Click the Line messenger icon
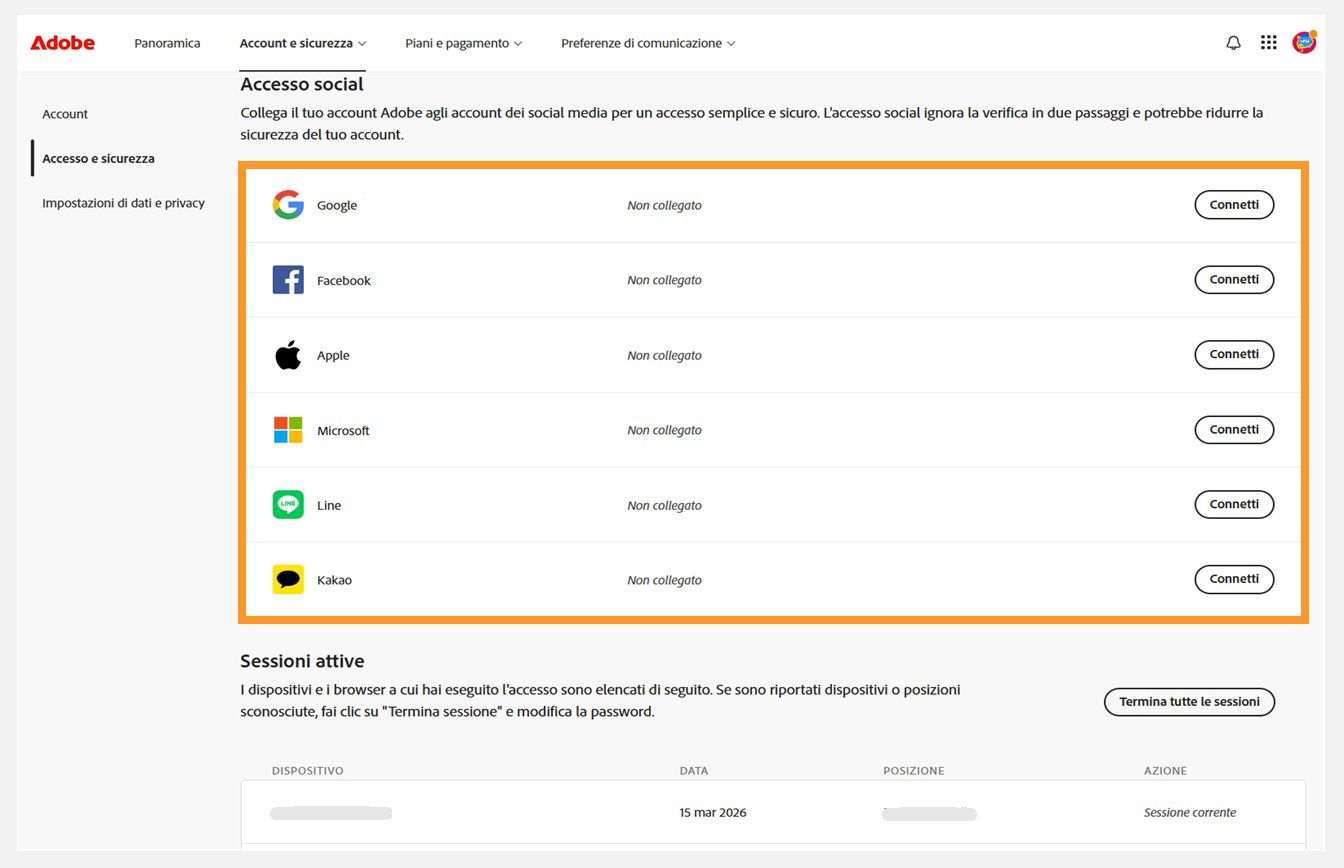 [x=287, y=504]
